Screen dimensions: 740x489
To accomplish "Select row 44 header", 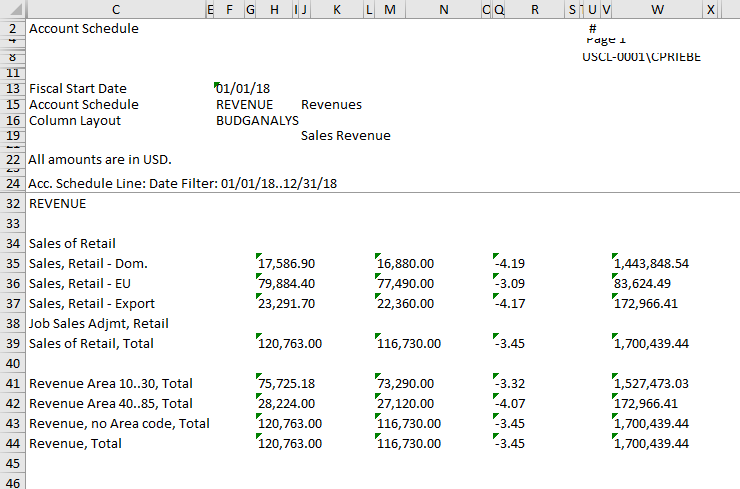I will (x=12, y=444).
